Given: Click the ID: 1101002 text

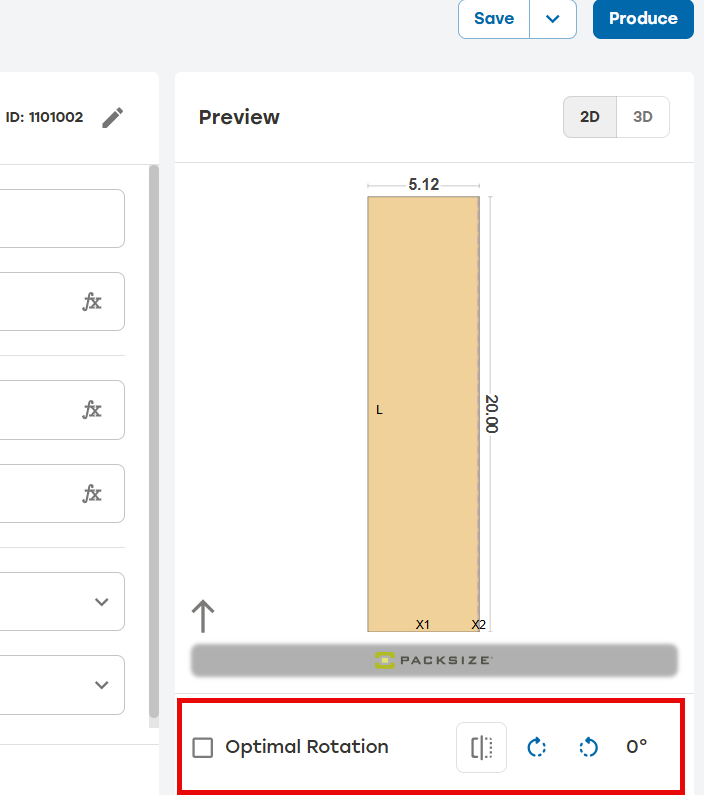Looking at the screenshot, I should tap(44, 117).
